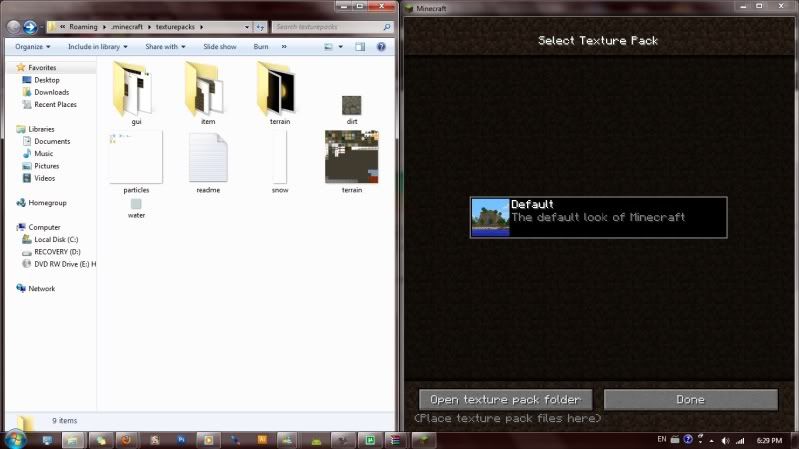This screenshot has height=449, width=799.
Task: Open Pictures library
Action: pos(46,166)
